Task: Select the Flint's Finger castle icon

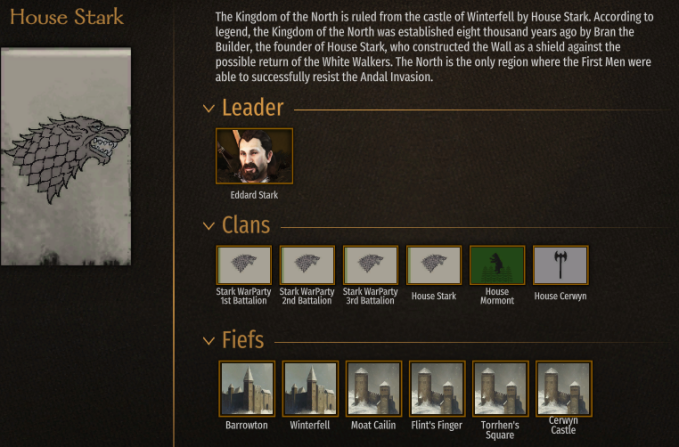Action: pyautogui.click(x=437, y=389)
